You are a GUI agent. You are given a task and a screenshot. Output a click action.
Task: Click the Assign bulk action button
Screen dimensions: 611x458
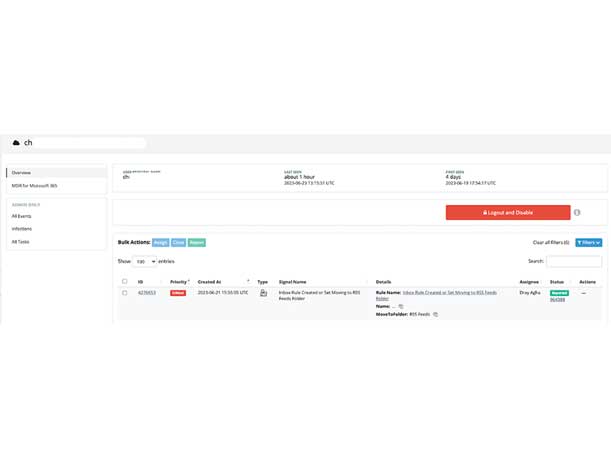pyautogui.click(x=160, y=242)
